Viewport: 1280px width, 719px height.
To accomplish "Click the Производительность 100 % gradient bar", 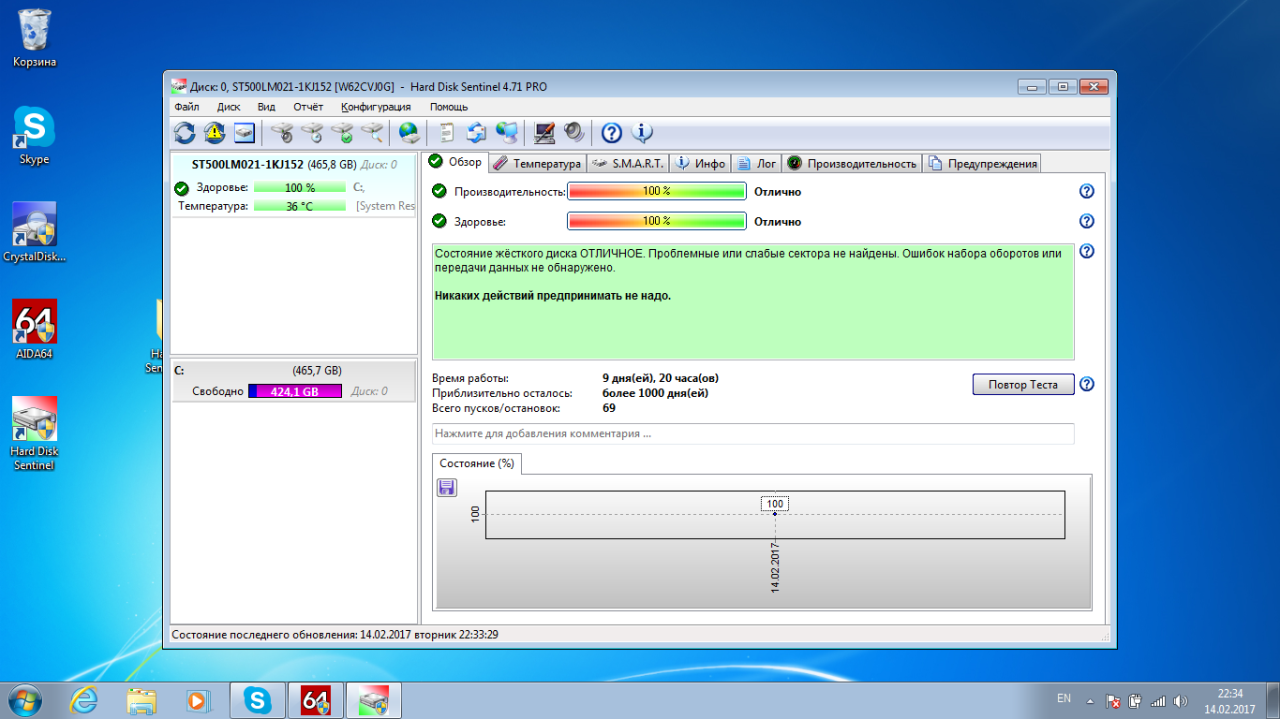I will pos(657,191).
